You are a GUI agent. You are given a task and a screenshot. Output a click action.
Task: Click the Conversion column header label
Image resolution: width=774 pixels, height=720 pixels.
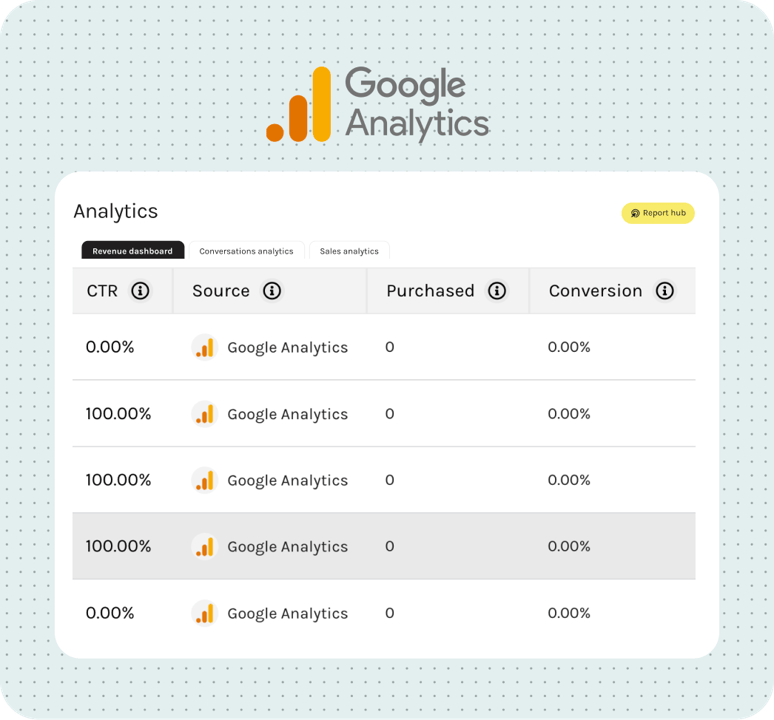pos(595,291)
